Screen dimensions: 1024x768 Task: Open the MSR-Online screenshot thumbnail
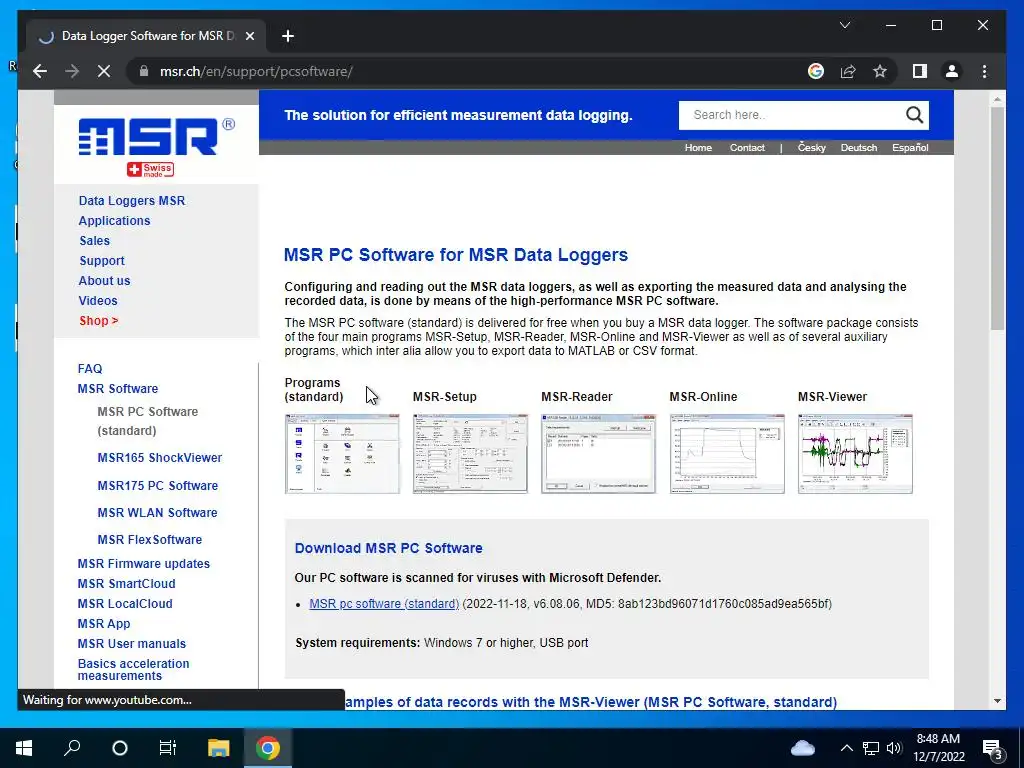click(x=727, y=454)
